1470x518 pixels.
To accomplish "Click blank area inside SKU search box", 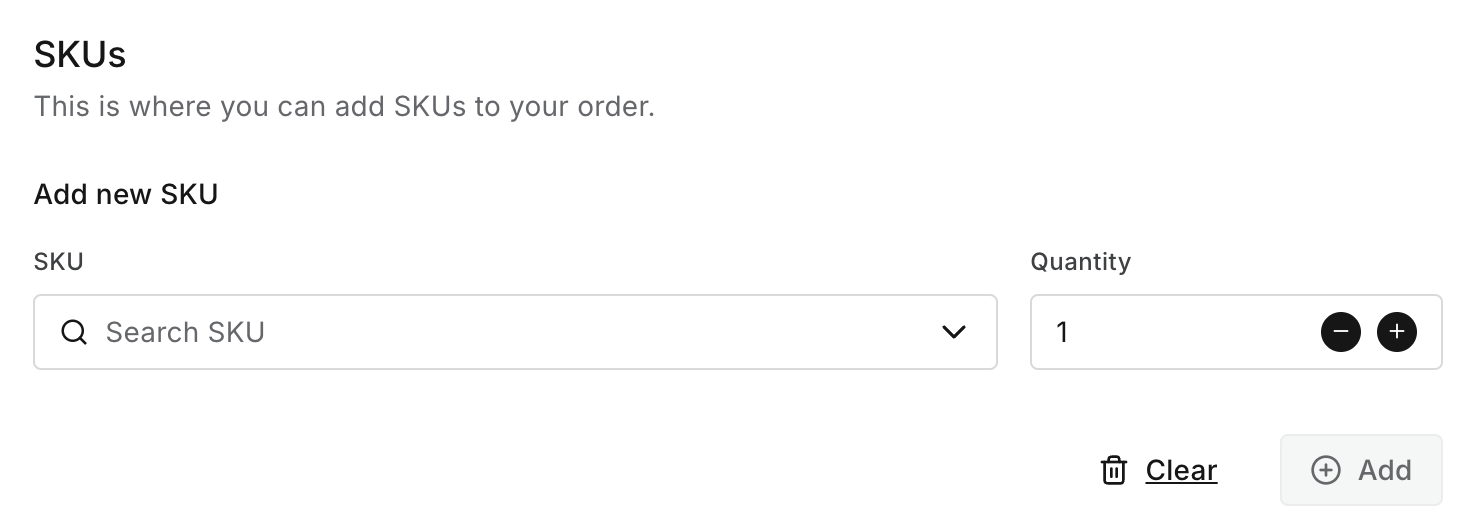I will click(x=600, y=332).
